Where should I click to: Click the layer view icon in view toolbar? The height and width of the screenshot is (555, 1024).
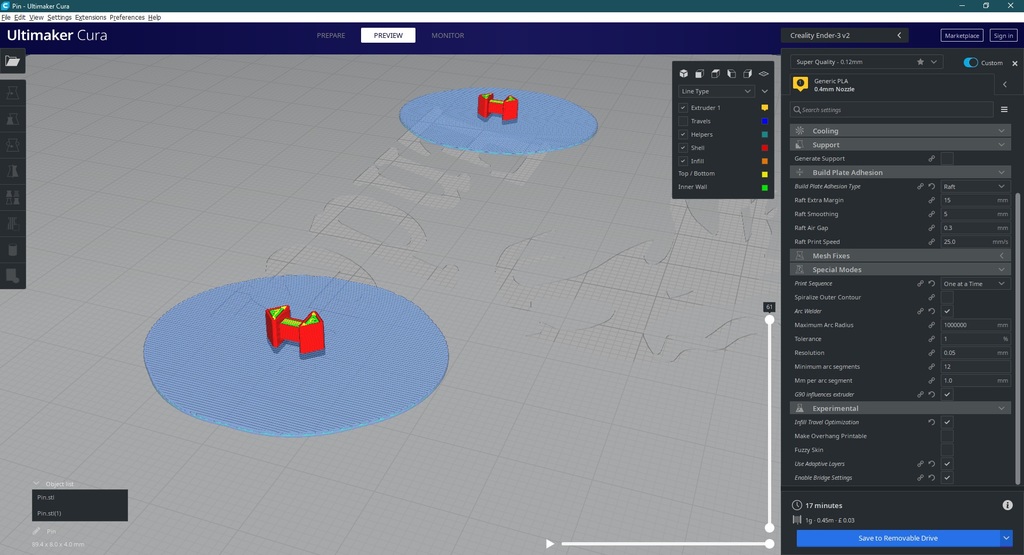pyautogui.click(x=763, y=73)
